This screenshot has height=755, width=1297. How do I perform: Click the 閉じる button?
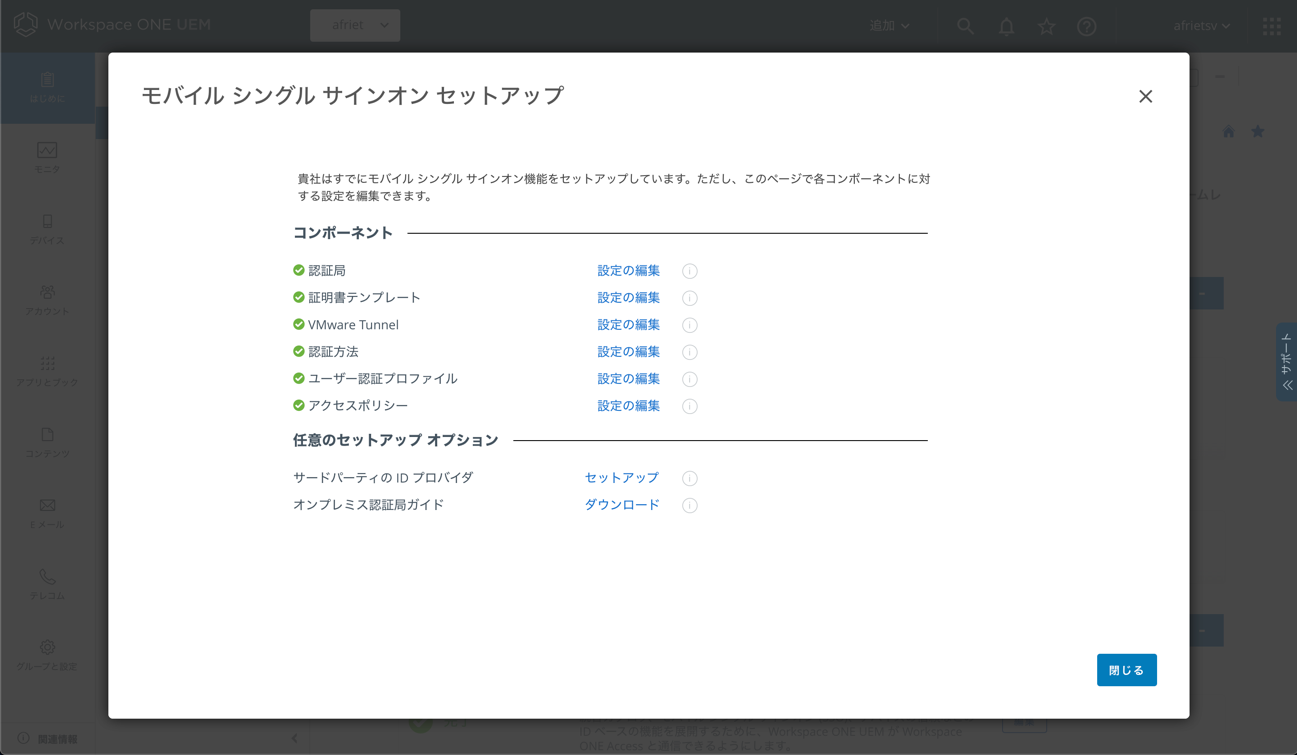1126,670
